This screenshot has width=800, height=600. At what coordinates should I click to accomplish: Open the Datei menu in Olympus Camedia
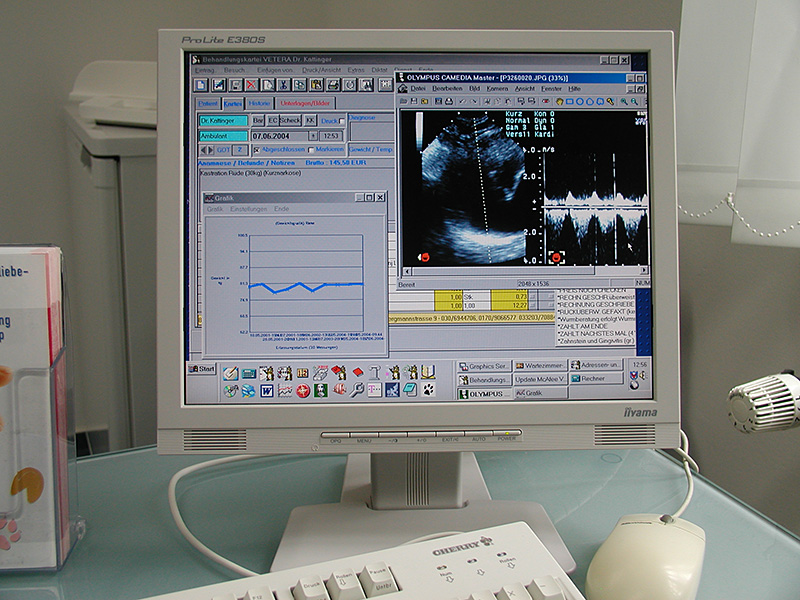[x=418, y=89]
